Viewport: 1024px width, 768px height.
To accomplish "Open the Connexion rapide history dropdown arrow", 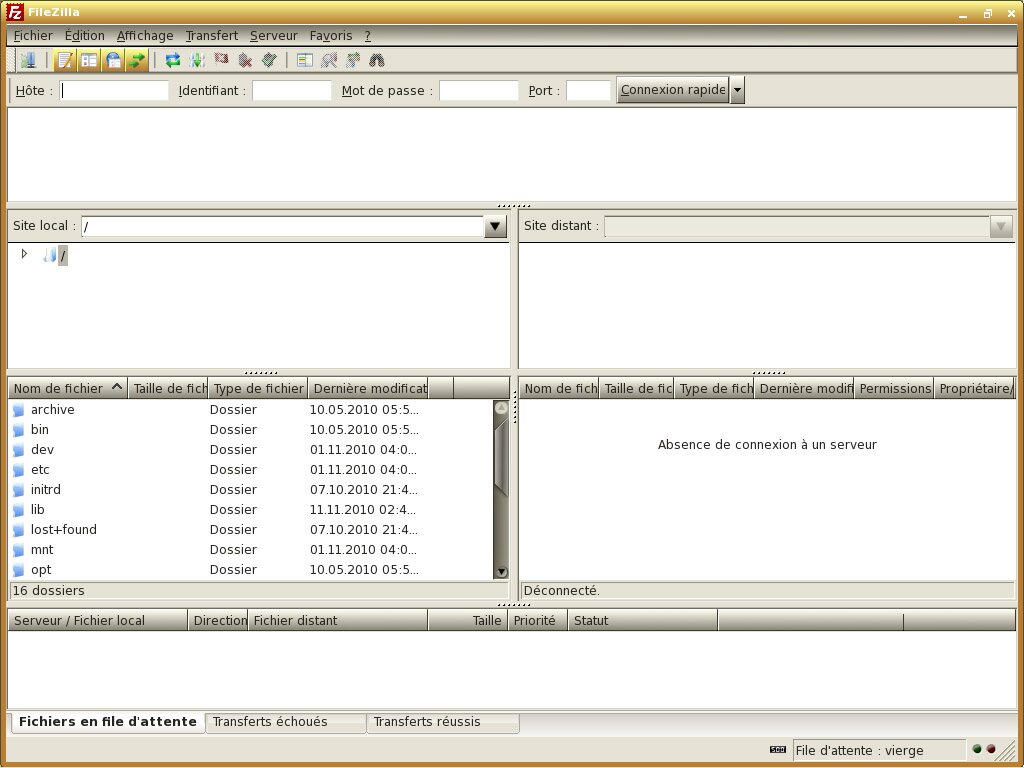I will click(737, 90).
